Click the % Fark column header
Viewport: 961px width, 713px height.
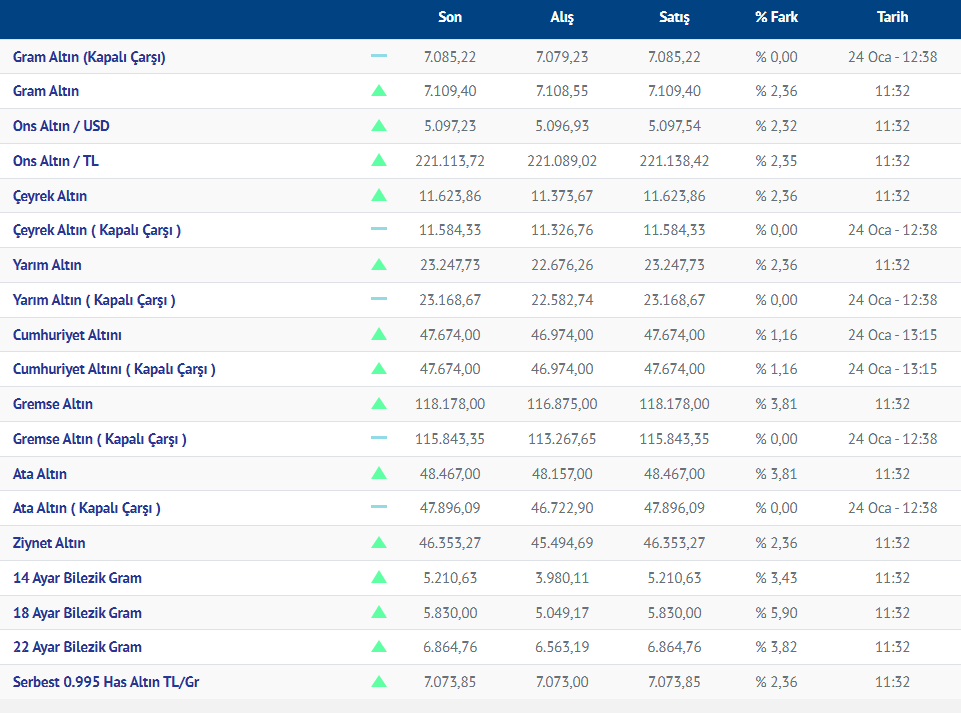[776, 17]
